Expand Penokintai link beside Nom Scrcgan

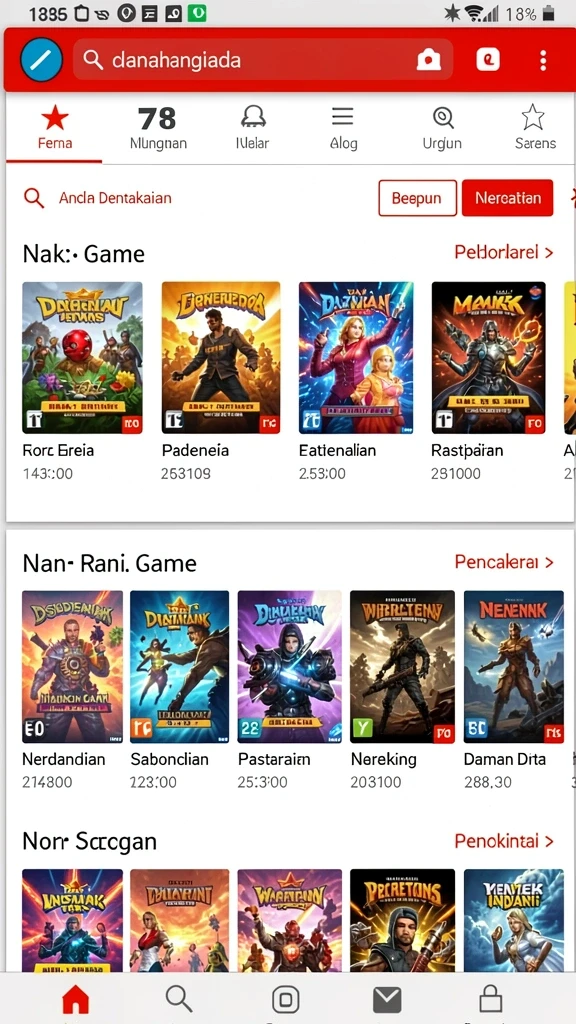504,840
